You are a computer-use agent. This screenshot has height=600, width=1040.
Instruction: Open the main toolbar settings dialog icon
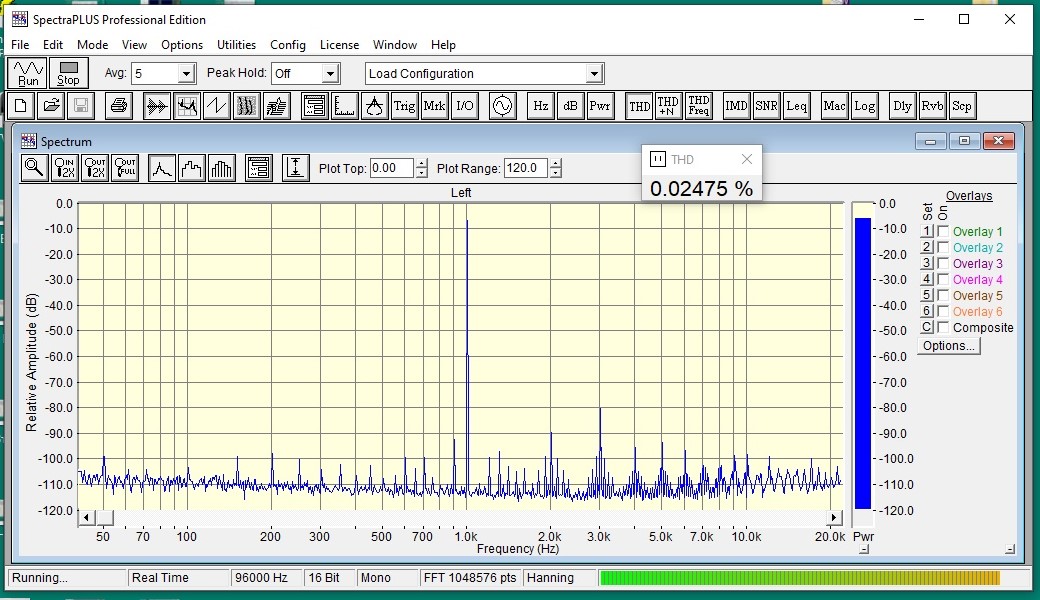pyautogui.click(x=314, y=106)
